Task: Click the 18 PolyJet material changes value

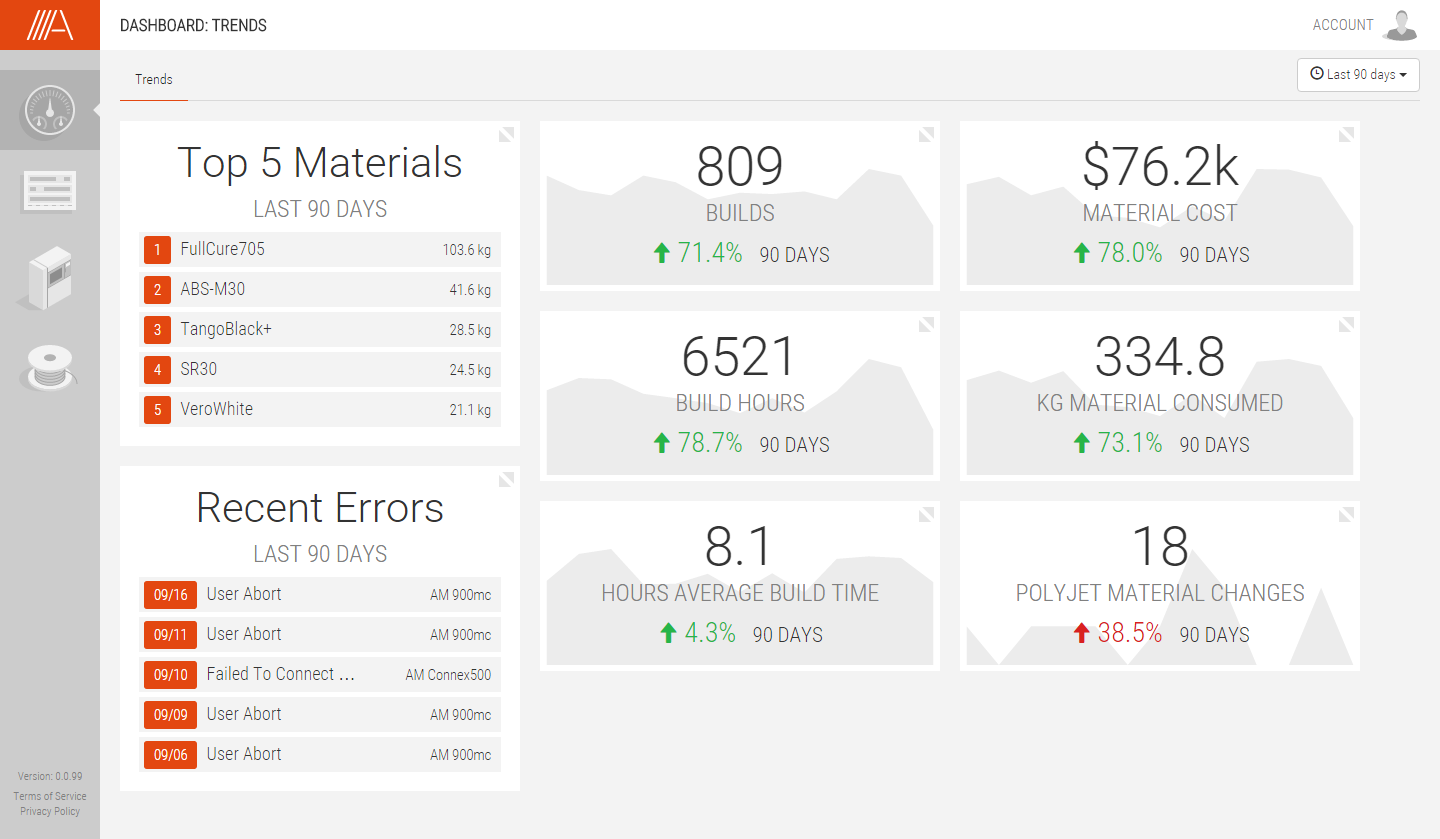Action: point(1160,547)
